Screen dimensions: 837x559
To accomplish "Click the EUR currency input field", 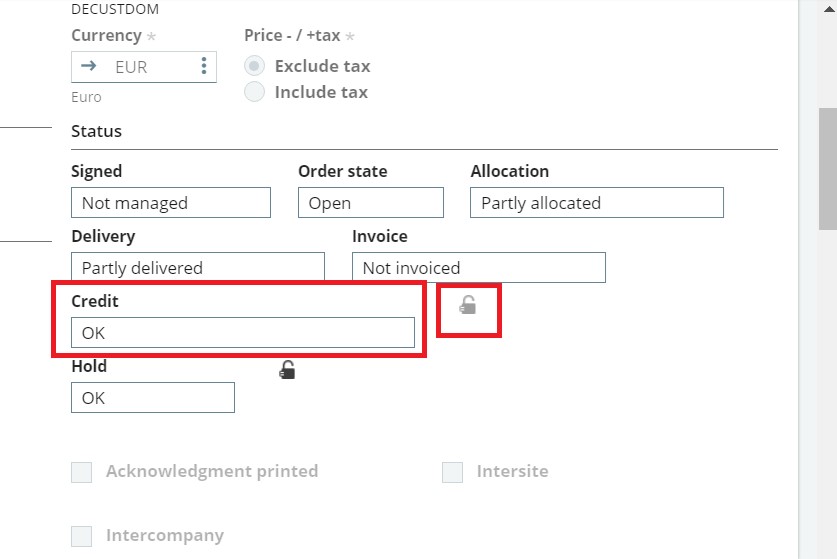I will point(144,67).
